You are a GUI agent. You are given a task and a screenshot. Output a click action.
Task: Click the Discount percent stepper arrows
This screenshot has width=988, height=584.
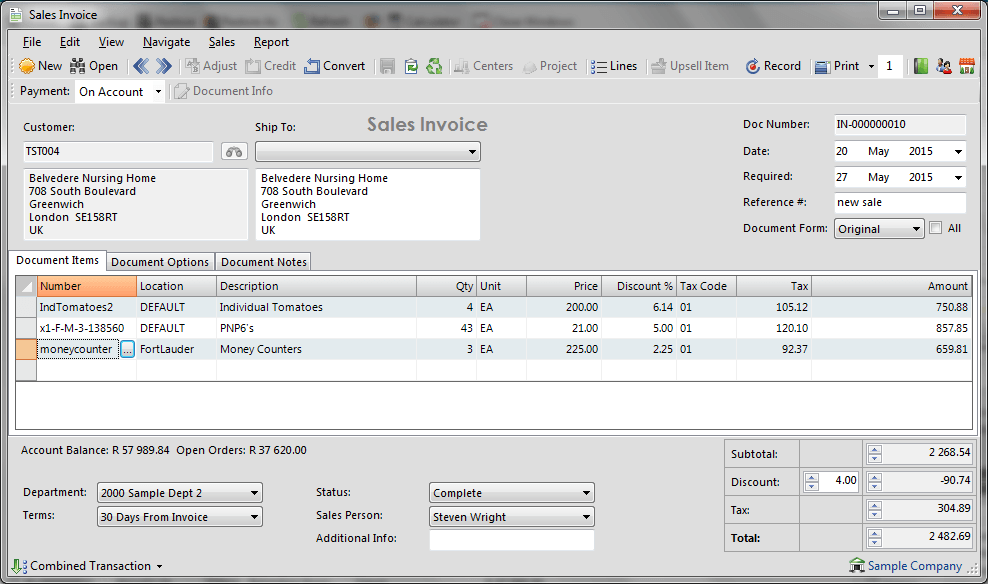pos(812,482)
